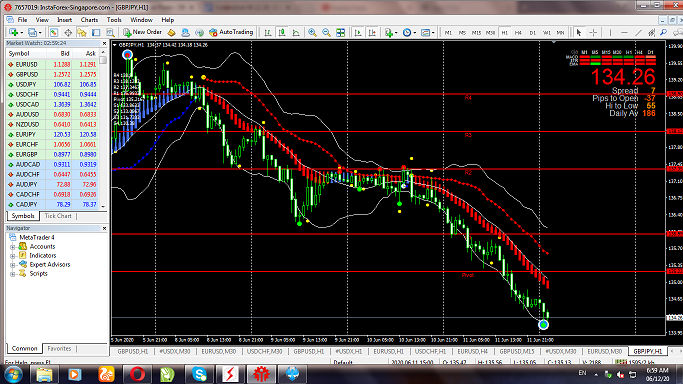683x384 pixels.
Task: Open the USDCHF,M30 chart tab
Action: [x=264, y=351]
